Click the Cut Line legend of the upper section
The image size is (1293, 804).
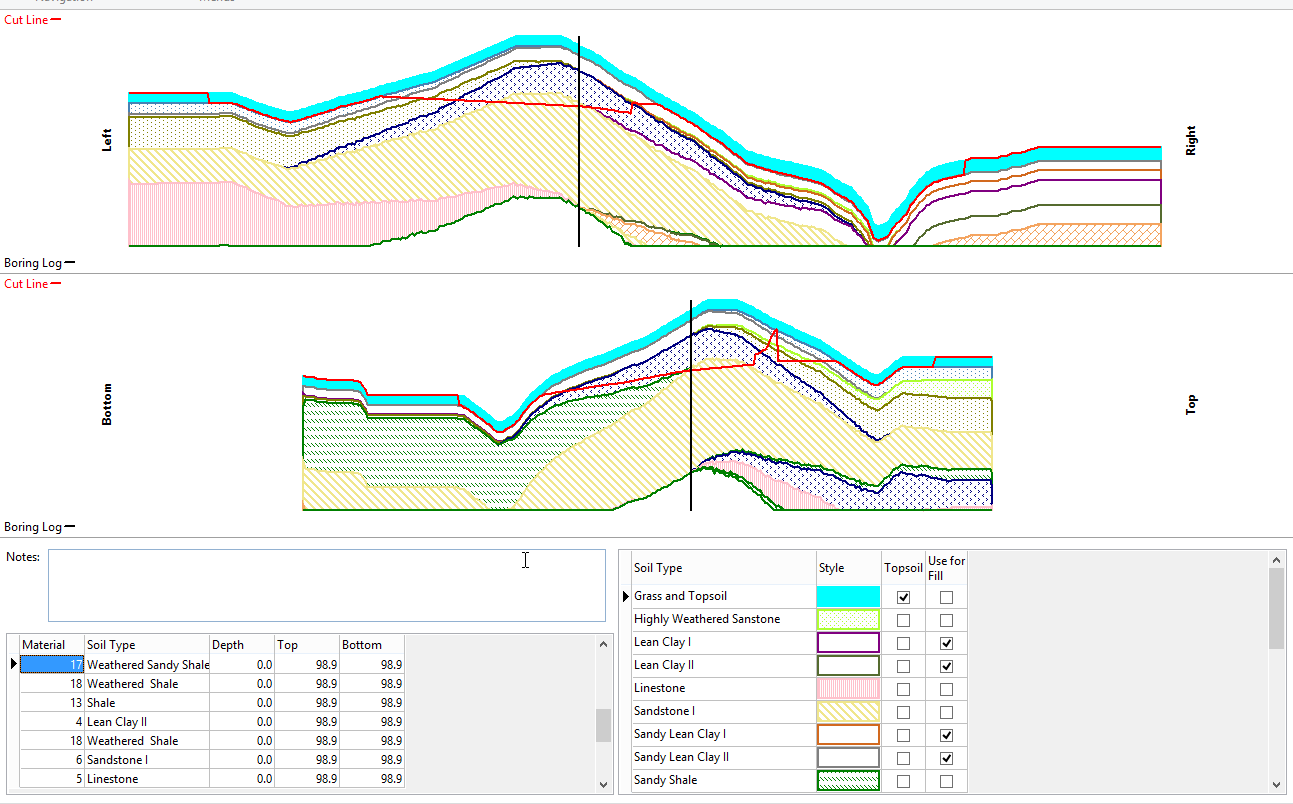point(32,20)
